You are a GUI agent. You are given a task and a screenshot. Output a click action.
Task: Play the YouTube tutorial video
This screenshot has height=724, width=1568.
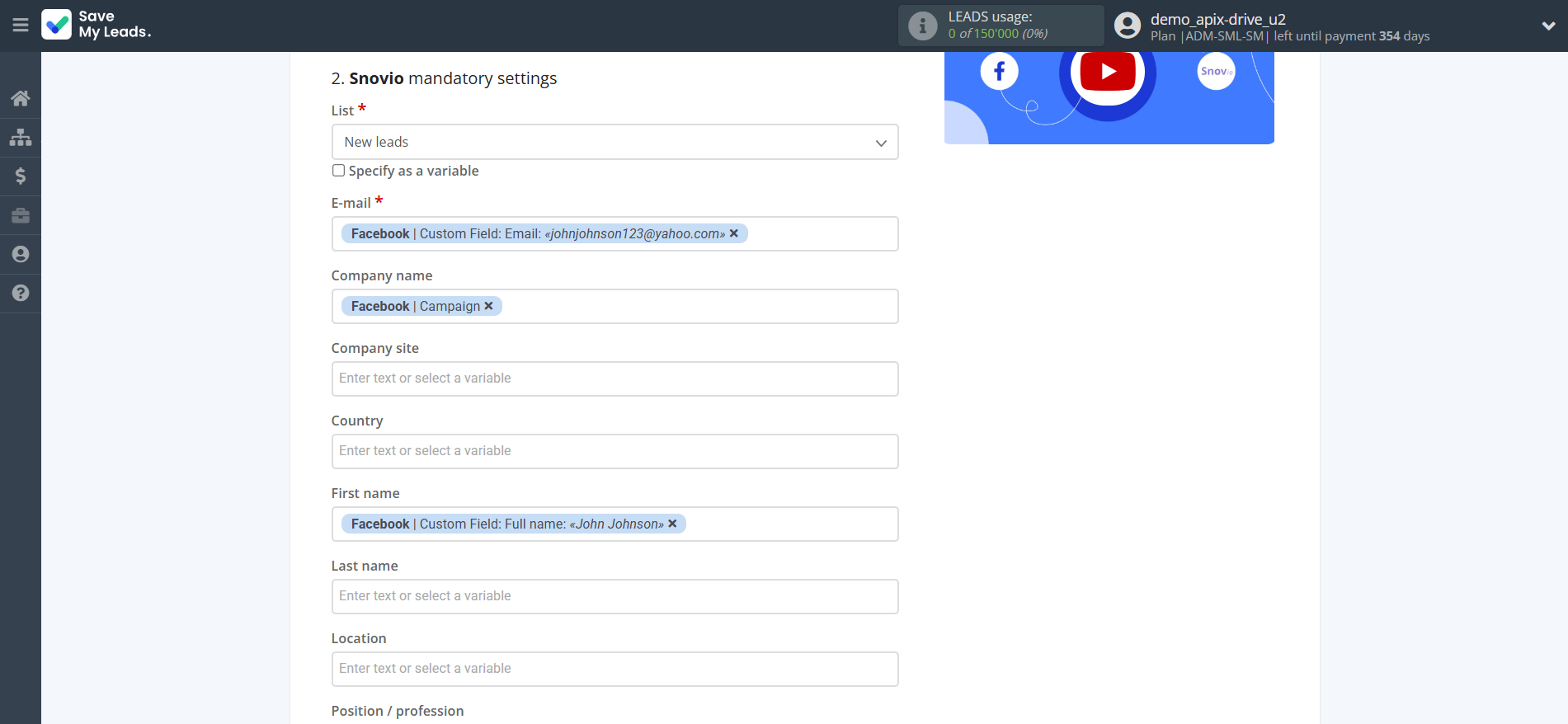1108,73
